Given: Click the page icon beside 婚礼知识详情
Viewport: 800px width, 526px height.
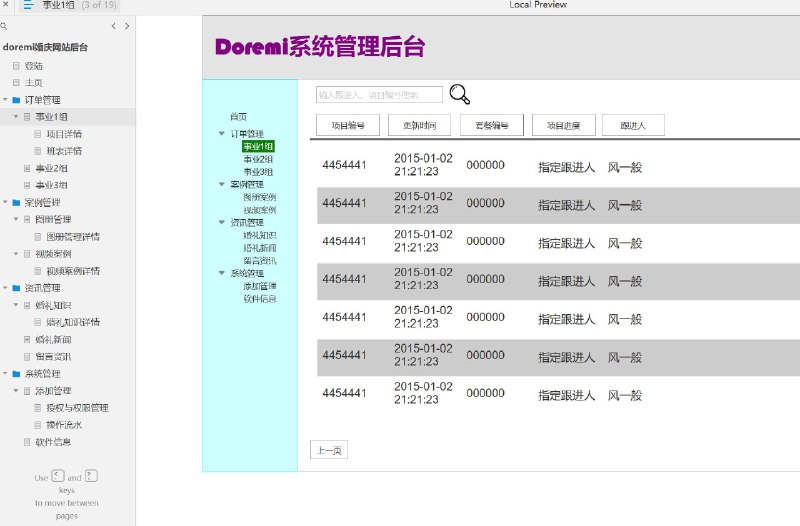Looking at the screenshot, I should tap(38, 322).
